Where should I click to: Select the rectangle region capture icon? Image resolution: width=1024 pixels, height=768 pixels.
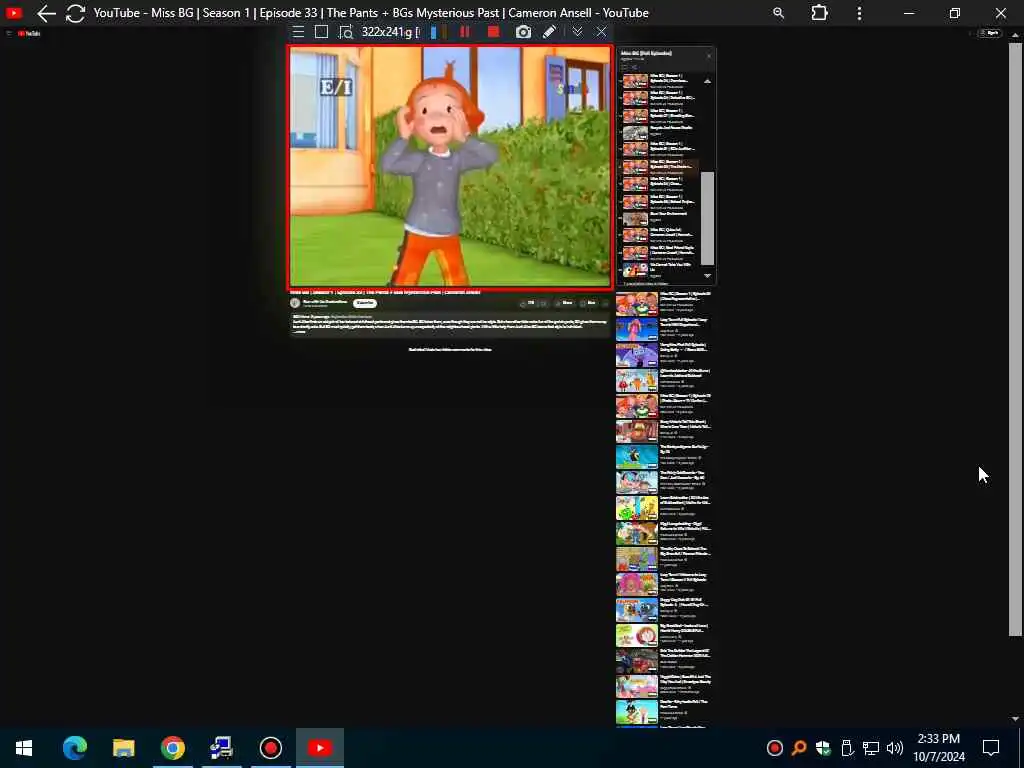click(x=321, y=32)
